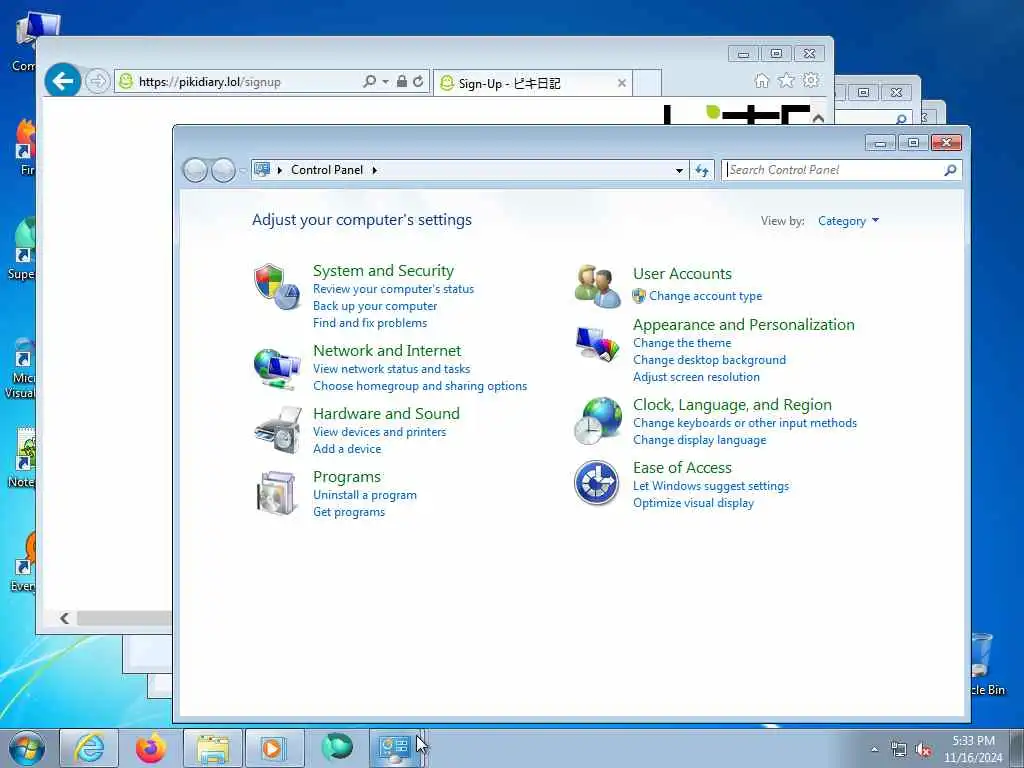The width and height of the screenshot is (1024, 768).
Task: Close the Sign-Up tab in Internet Explorer
Action: click(x=622, y=83)
